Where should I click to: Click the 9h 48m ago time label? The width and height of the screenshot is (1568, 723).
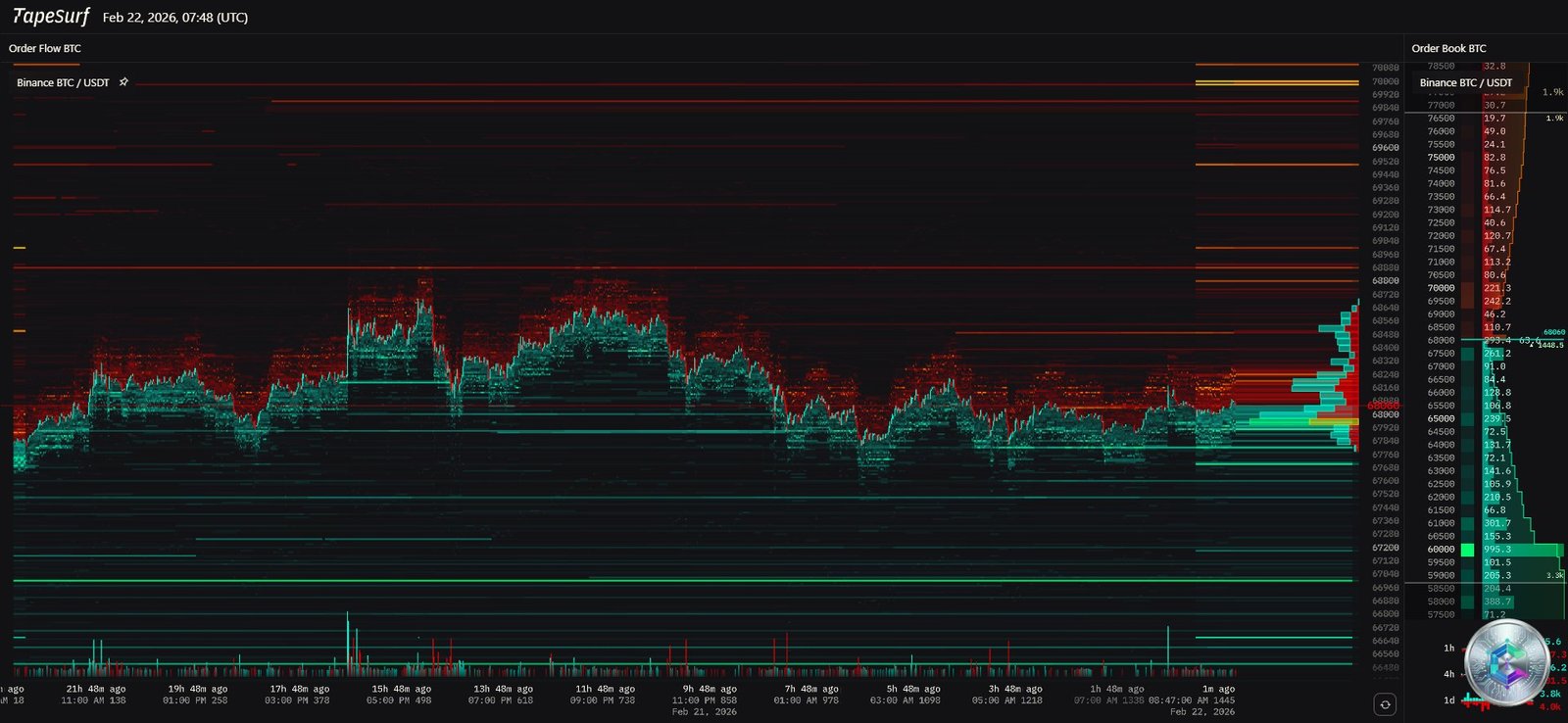710,689
